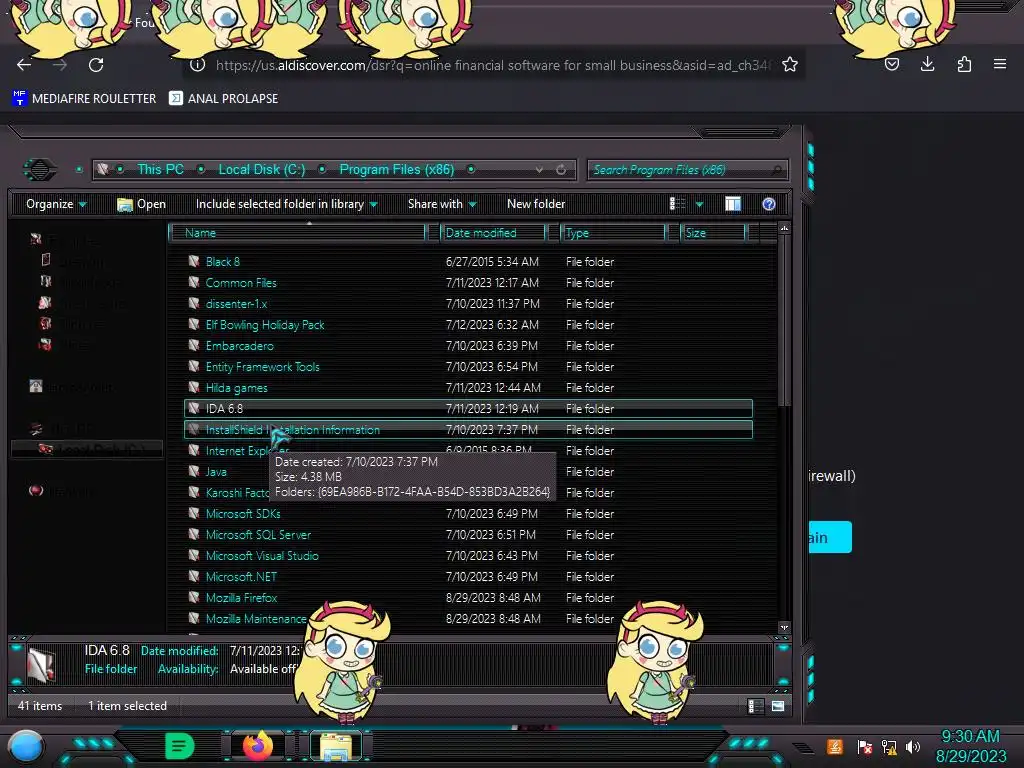Sort by the Size column header
The height and width of the screenshot is (768, 1024).
coord(714,232)
